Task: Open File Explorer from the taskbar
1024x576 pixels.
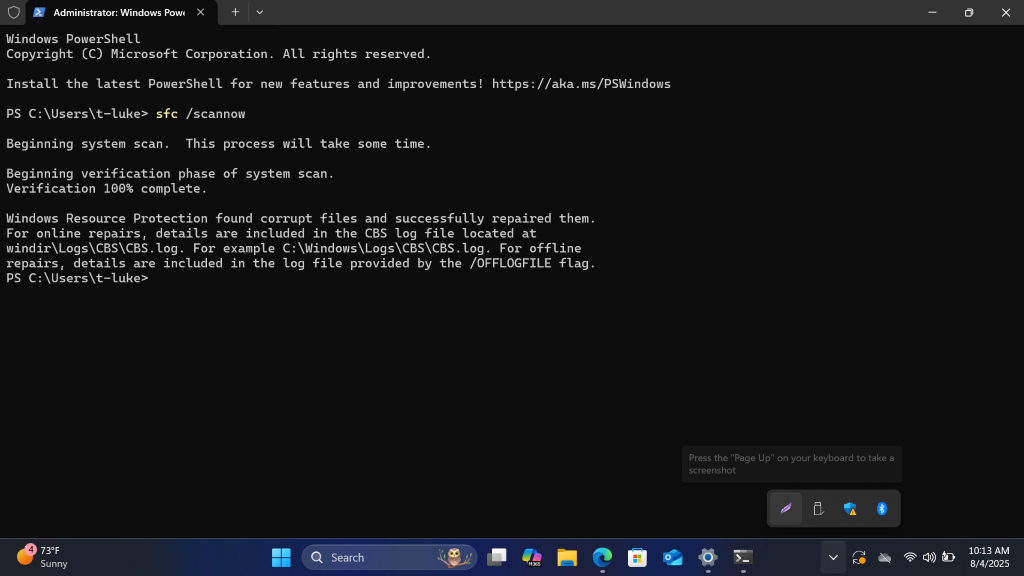Action: pos(566,557)
